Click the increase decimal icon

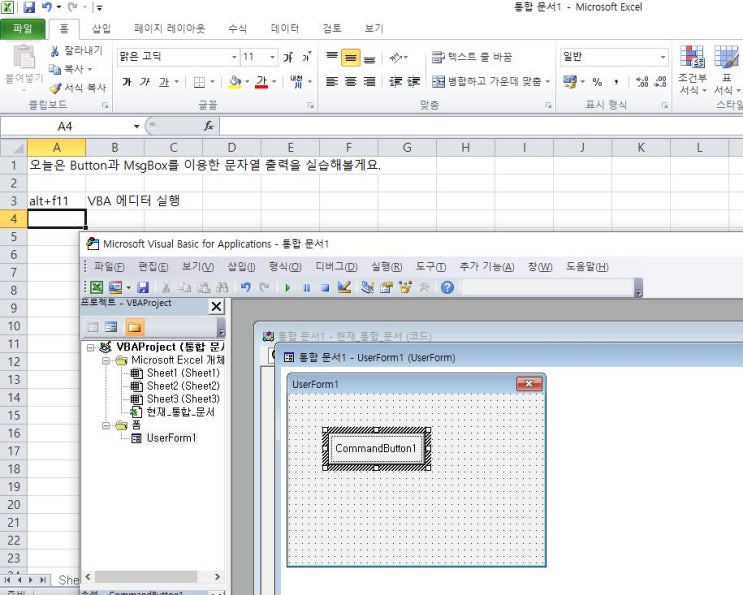click(x=642, y=82)
